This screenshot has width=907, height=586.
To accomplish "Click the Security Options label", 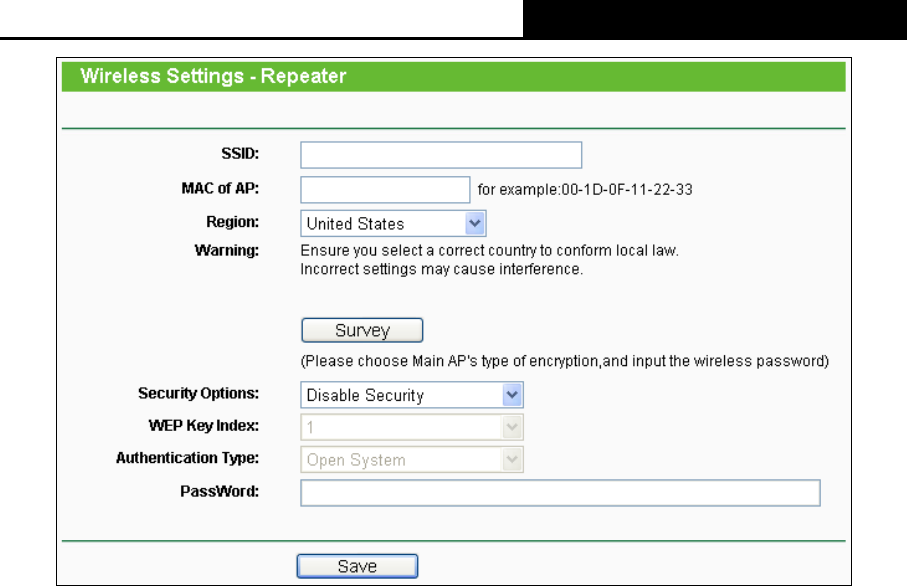I will pyautogui.click(x=198, y=393).
